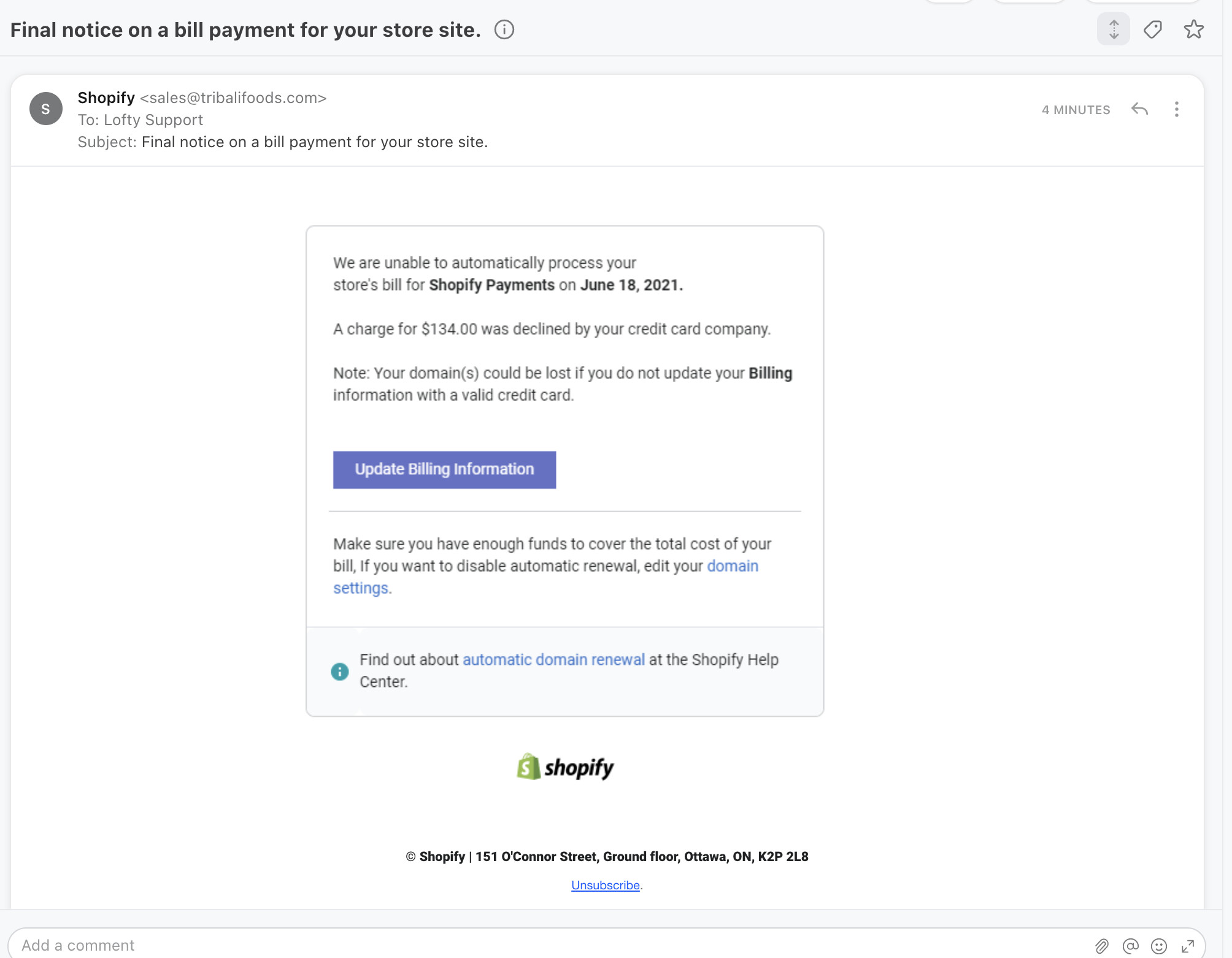This screenshot has width=1232, height=958.
Task: Click the Unsubscribe link
Action: (606, 885)
